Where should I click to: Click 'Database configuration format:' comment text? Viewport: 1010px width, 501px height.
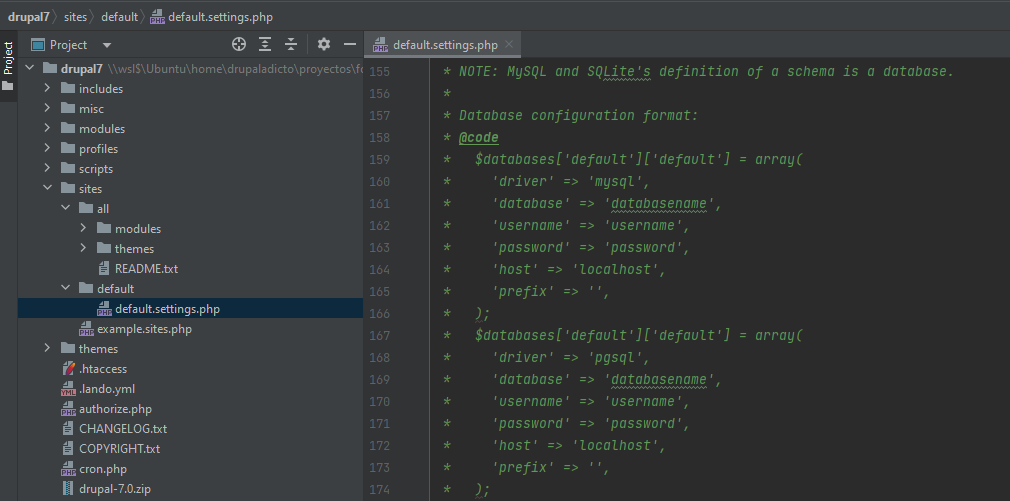click(578, 116)
